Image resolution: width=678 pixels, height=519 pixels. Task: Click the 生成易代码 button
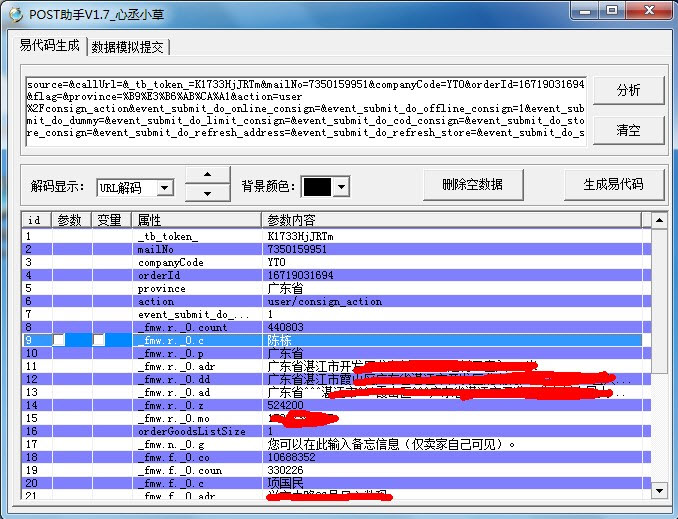click(614, 185)
